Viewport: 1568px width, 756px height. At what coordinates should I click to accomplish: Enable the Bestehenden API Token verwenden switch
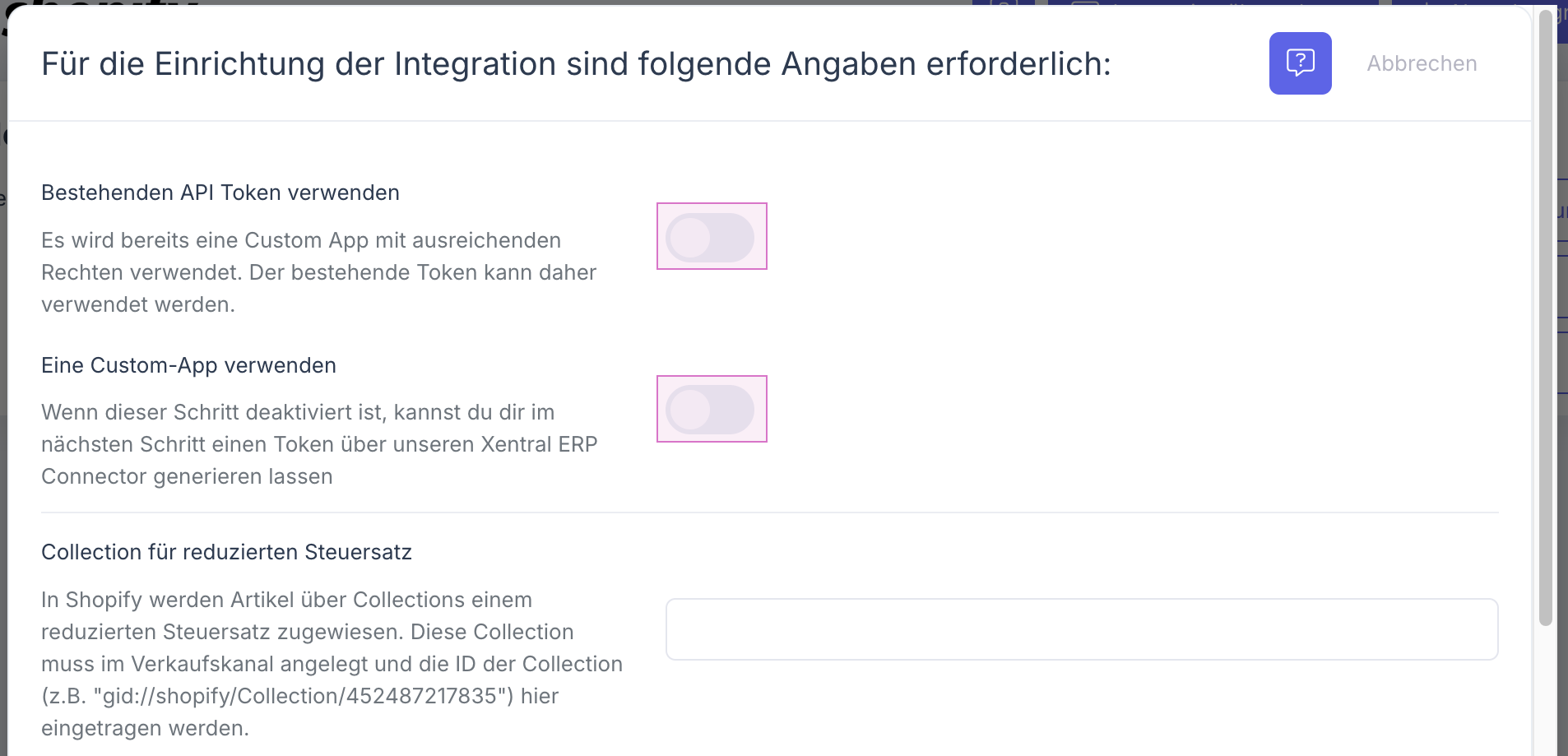[x=711, y=237]
